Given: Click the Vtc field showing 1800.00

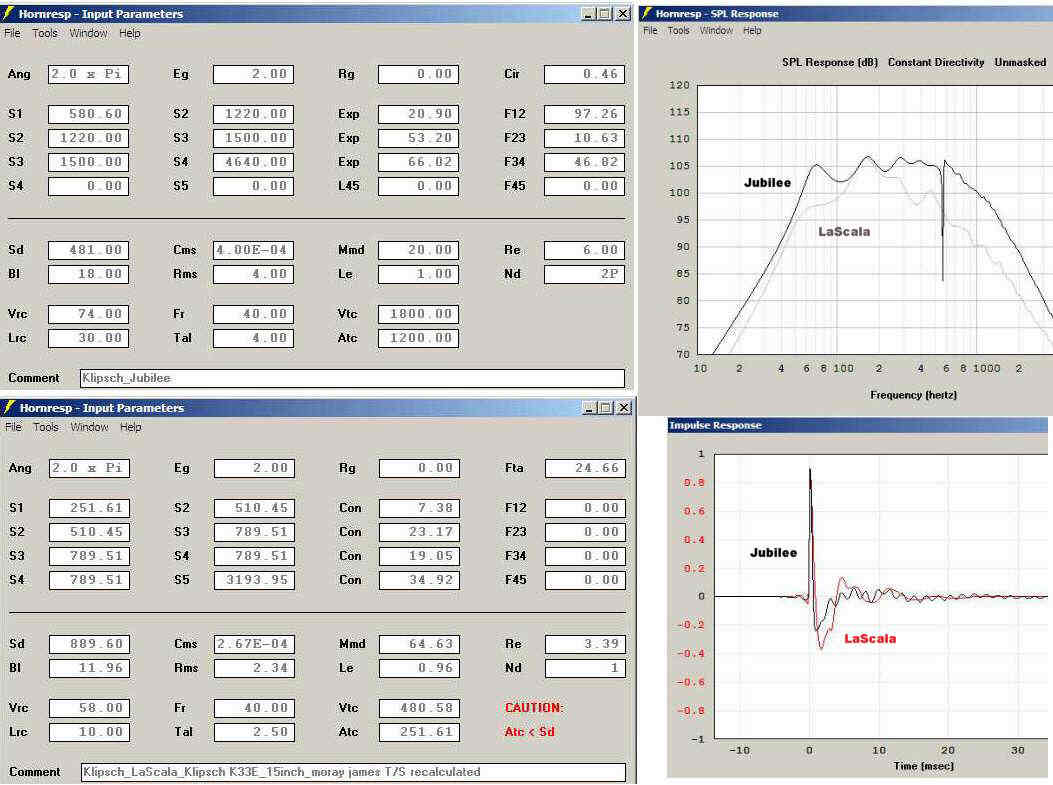Looking at the screenshot, I should (418, 314).
